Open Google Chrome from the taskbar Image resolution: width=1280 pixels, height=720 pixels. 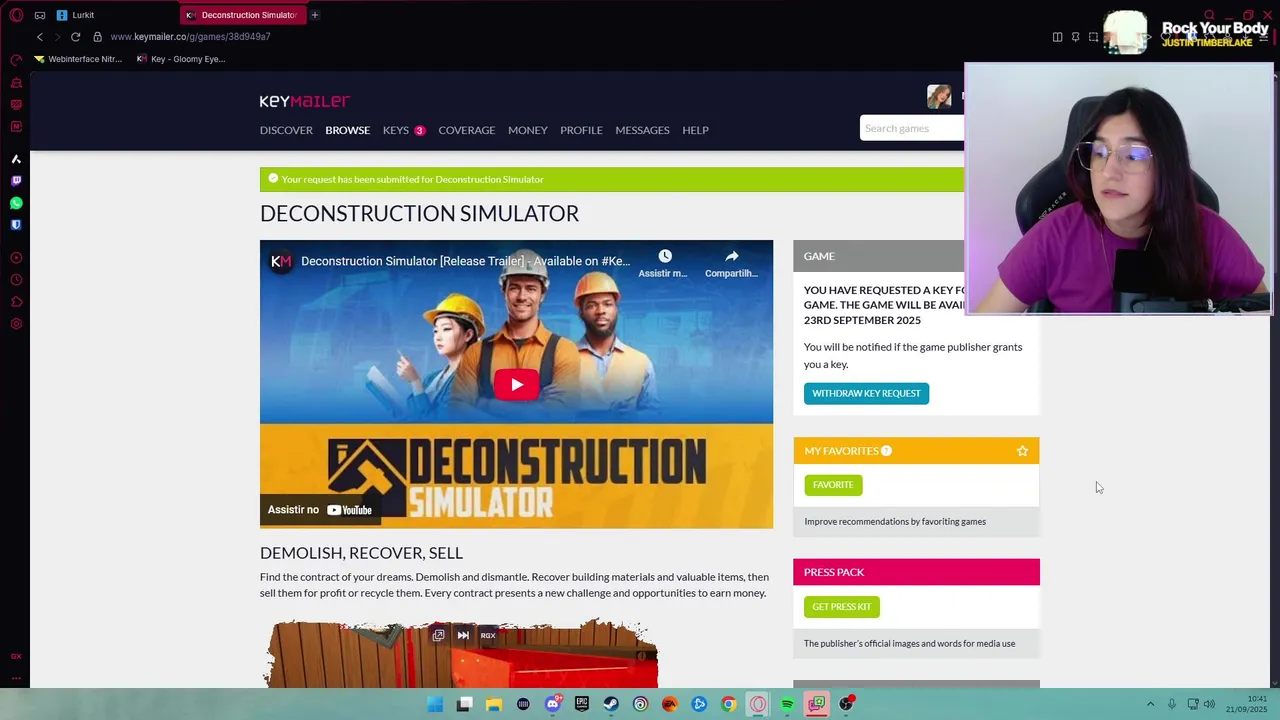pyautogui.click(x=729, y=704)
